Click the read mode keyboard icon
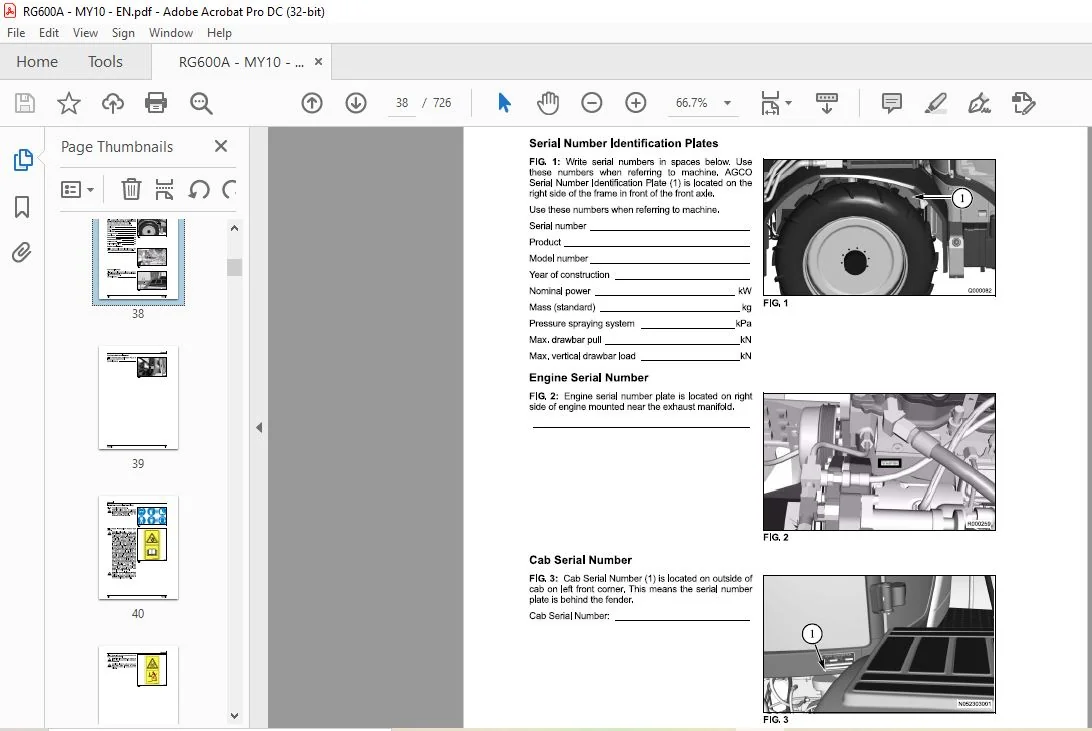Screen dimensions: 1092x731 827,103
